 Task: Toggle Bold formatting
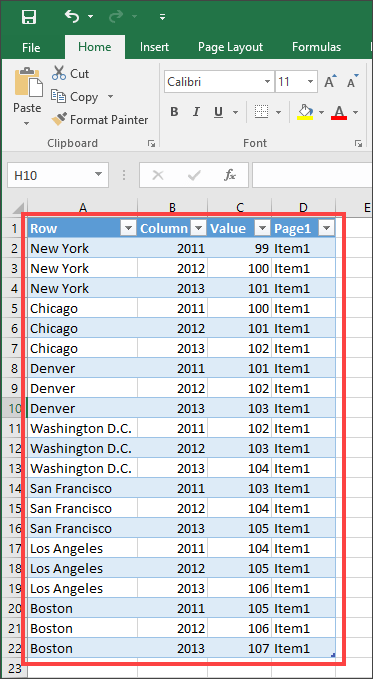tap(174, 113)
